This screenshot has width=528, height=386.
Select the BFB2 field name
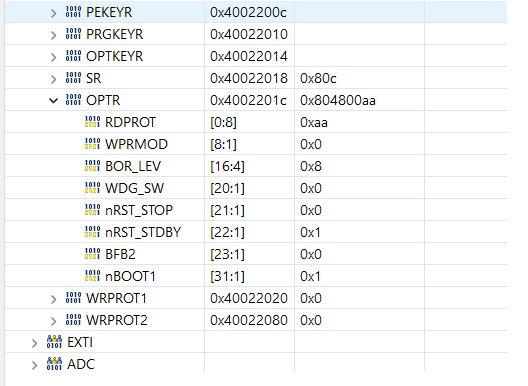click(x=120, y=254)
